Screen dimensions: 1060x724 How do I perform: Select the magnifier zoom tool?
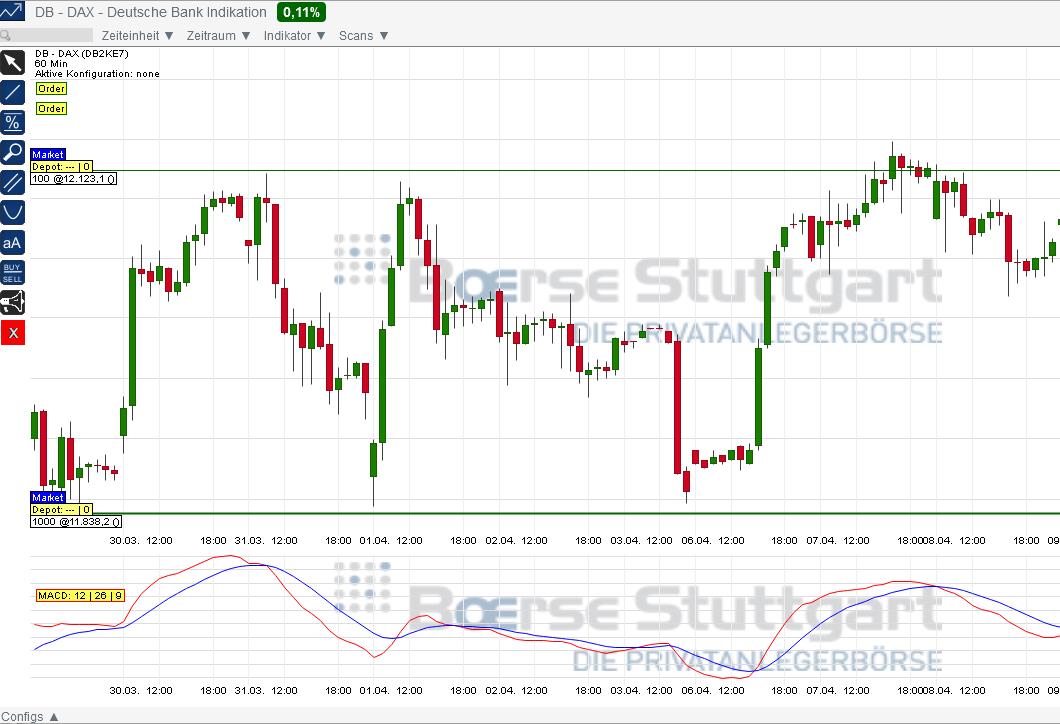pyautogui.click(x=12, y=152)
